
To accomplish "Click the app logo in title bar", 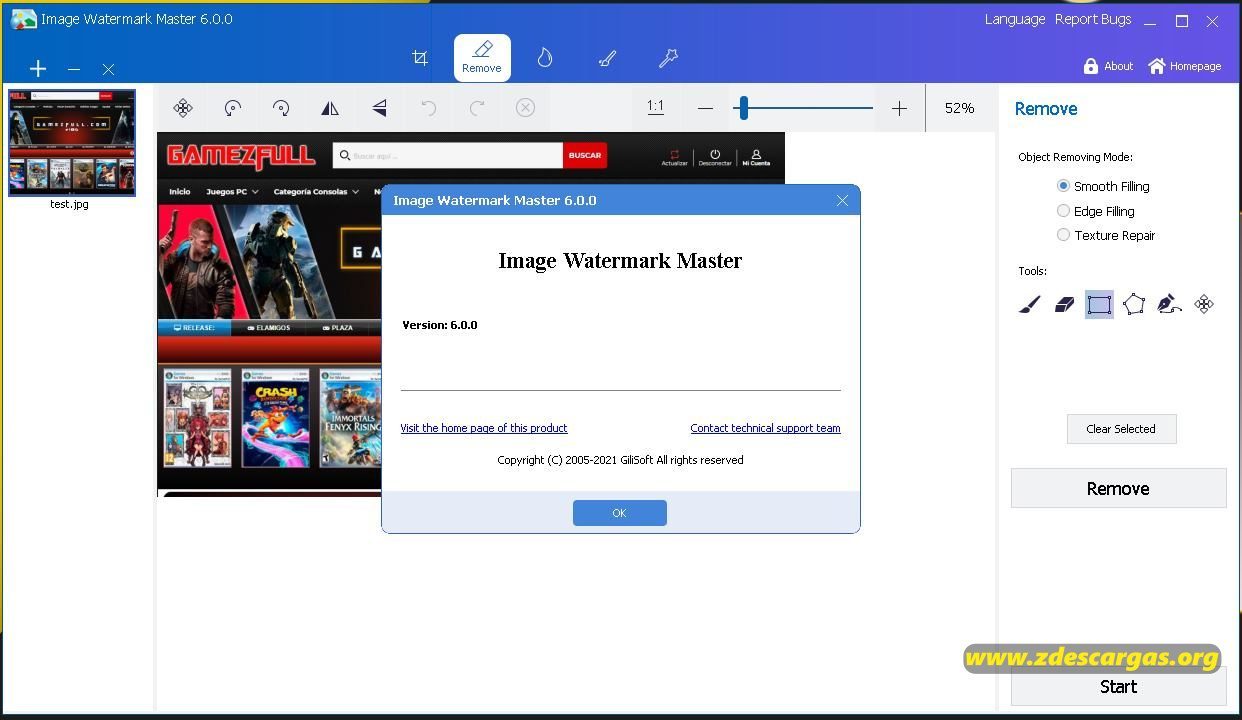I will pos(23,19).
